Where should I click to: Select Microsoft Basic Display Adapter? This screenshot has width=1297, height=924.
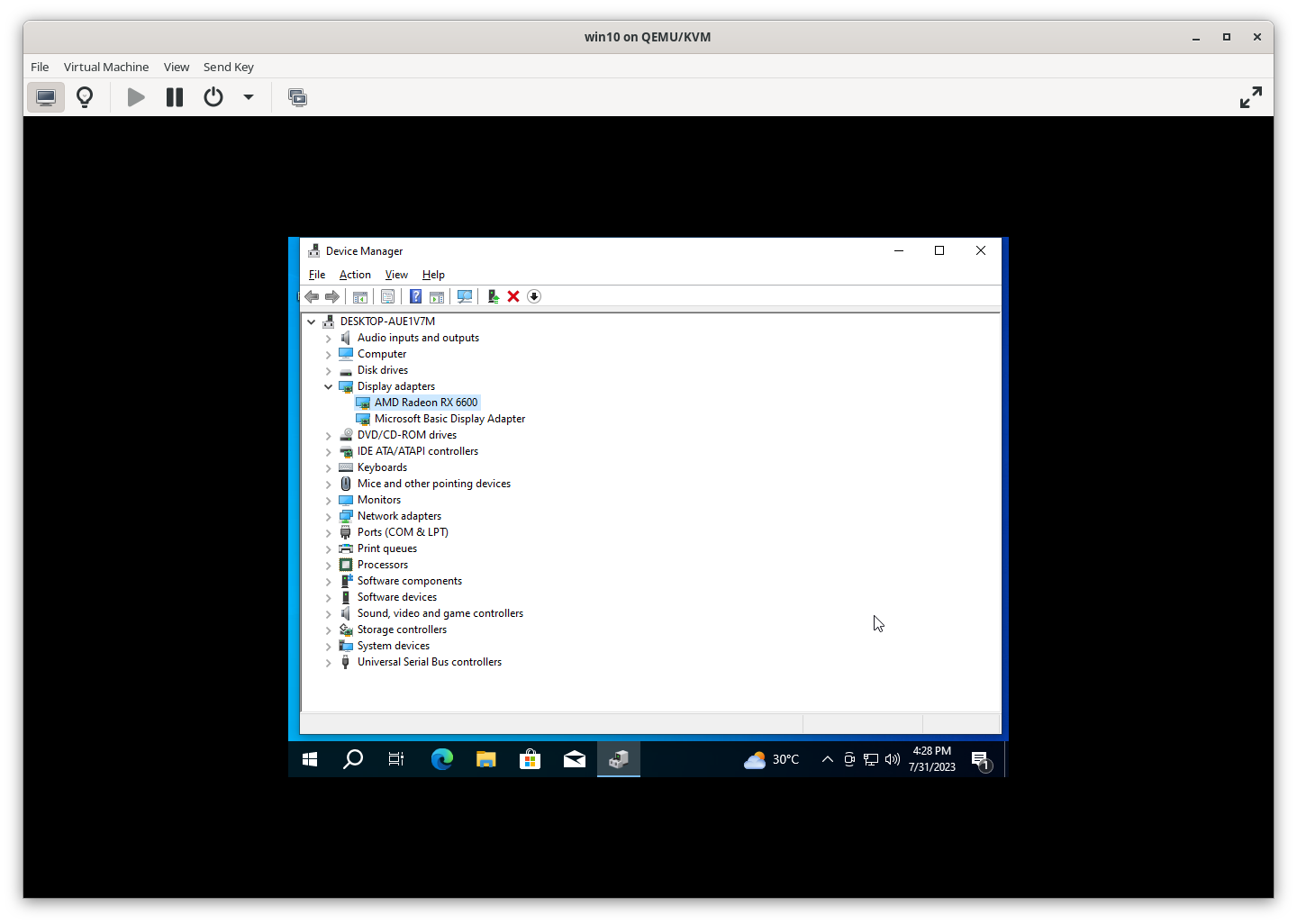(449, 419)
